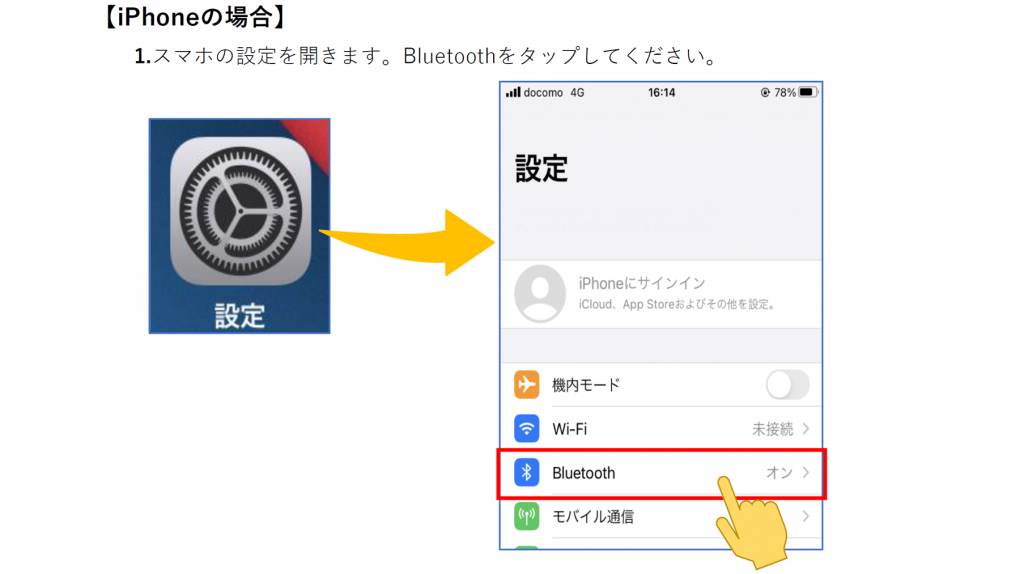The height and width of the screenshot is (574, 1024).
Task: Tap the profile avatar silhouette icon
Action: pos(539,294)
